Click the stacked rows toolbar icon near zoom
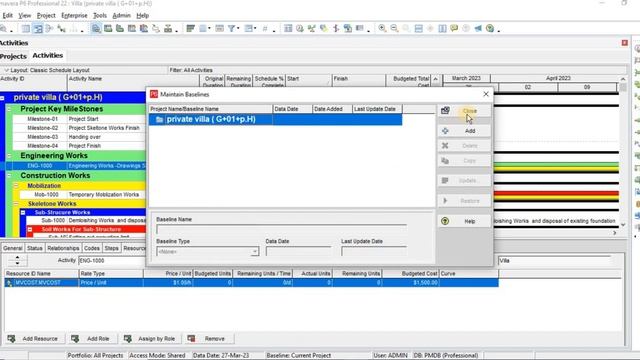The height and width of the screenshot is (360, 640). point(418,28)
